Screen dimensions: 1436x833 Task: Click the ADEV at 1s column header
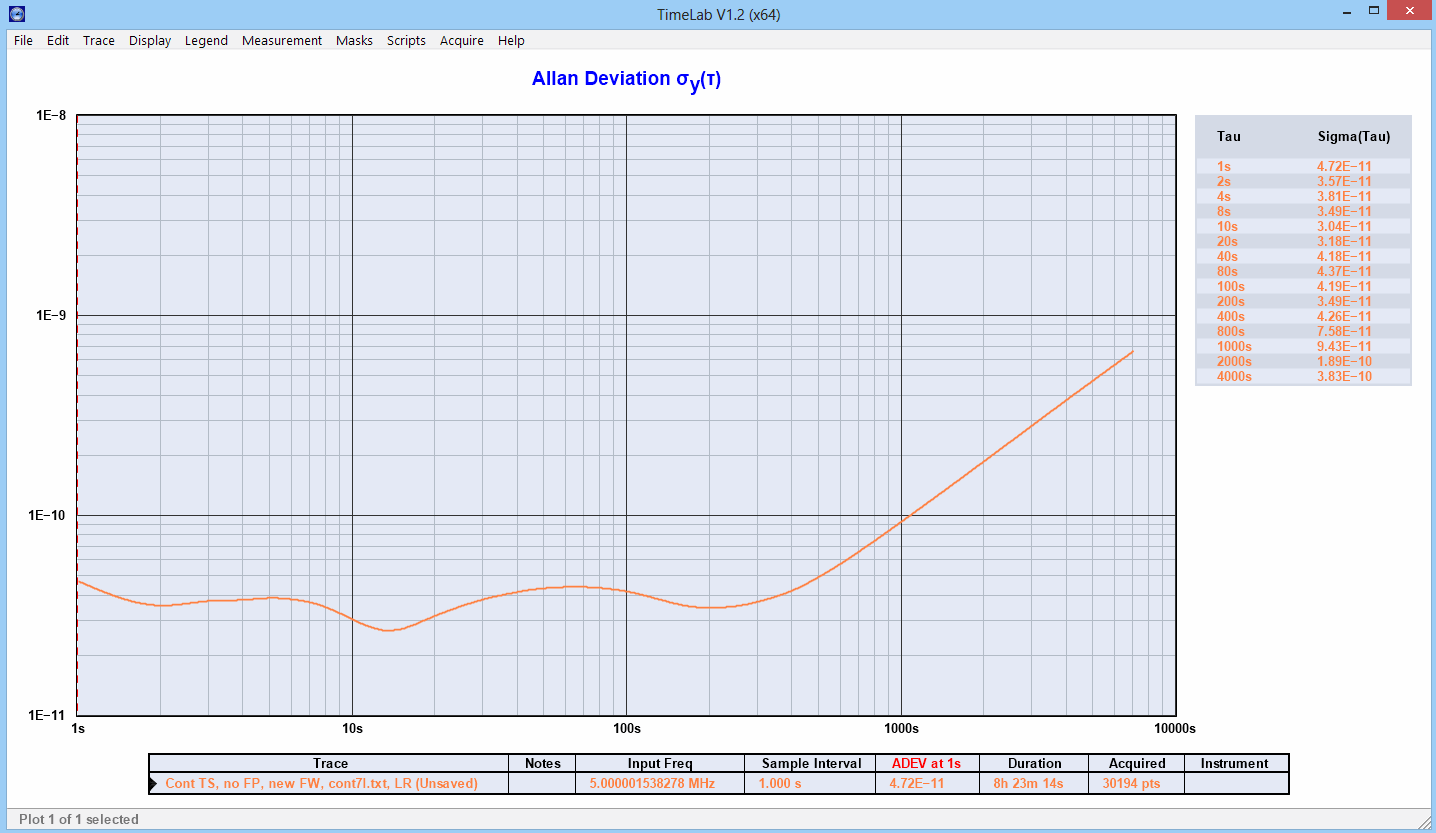pos(926,763)
